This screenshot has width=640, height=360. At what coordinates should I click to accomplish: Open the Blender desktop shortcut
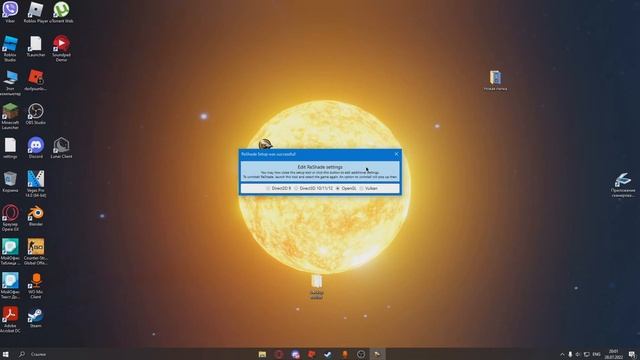(x=36, y=216)
